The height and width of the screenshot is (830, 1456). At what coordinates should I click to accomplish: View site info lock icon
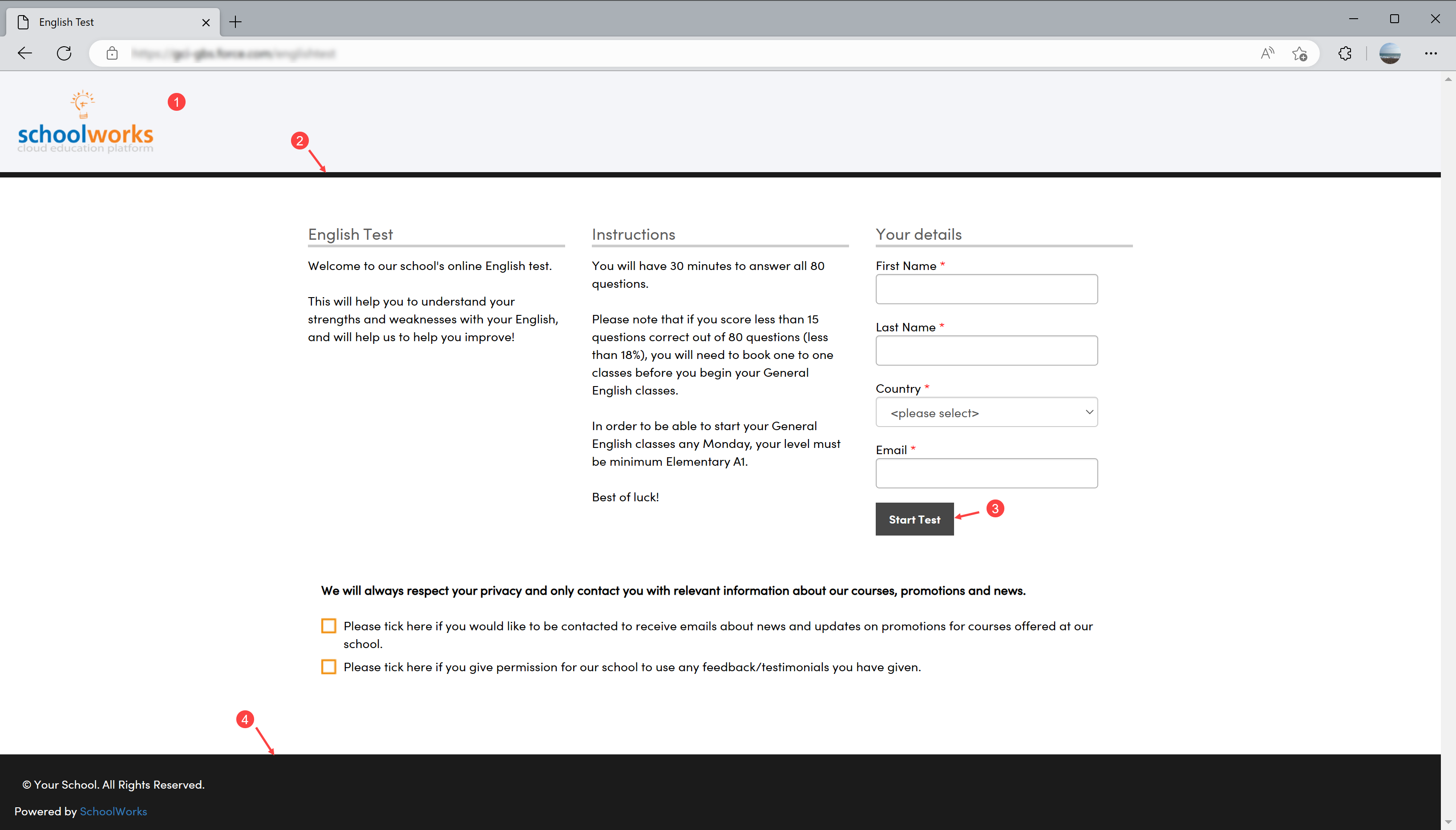click(112, 53)
